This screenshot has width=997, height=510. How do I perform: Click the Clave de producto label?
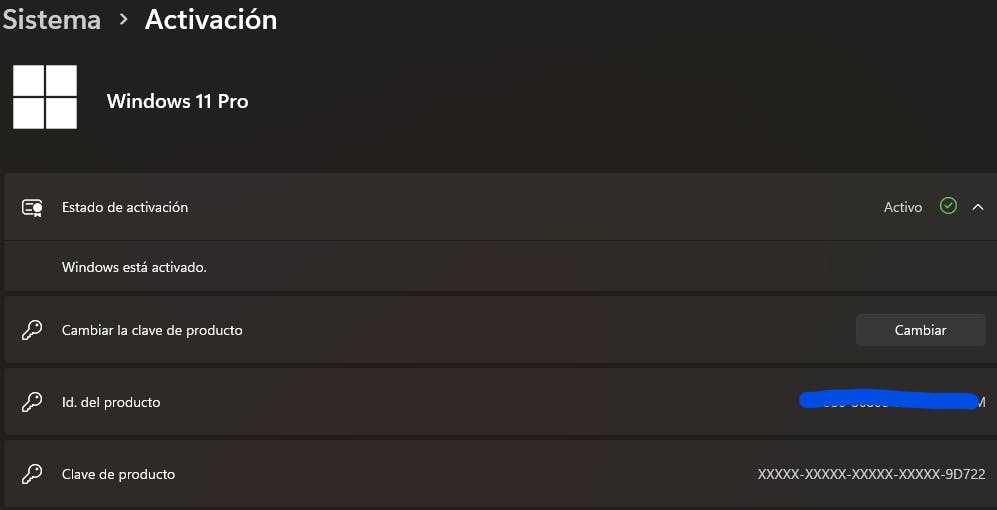(x=118, y=474)
